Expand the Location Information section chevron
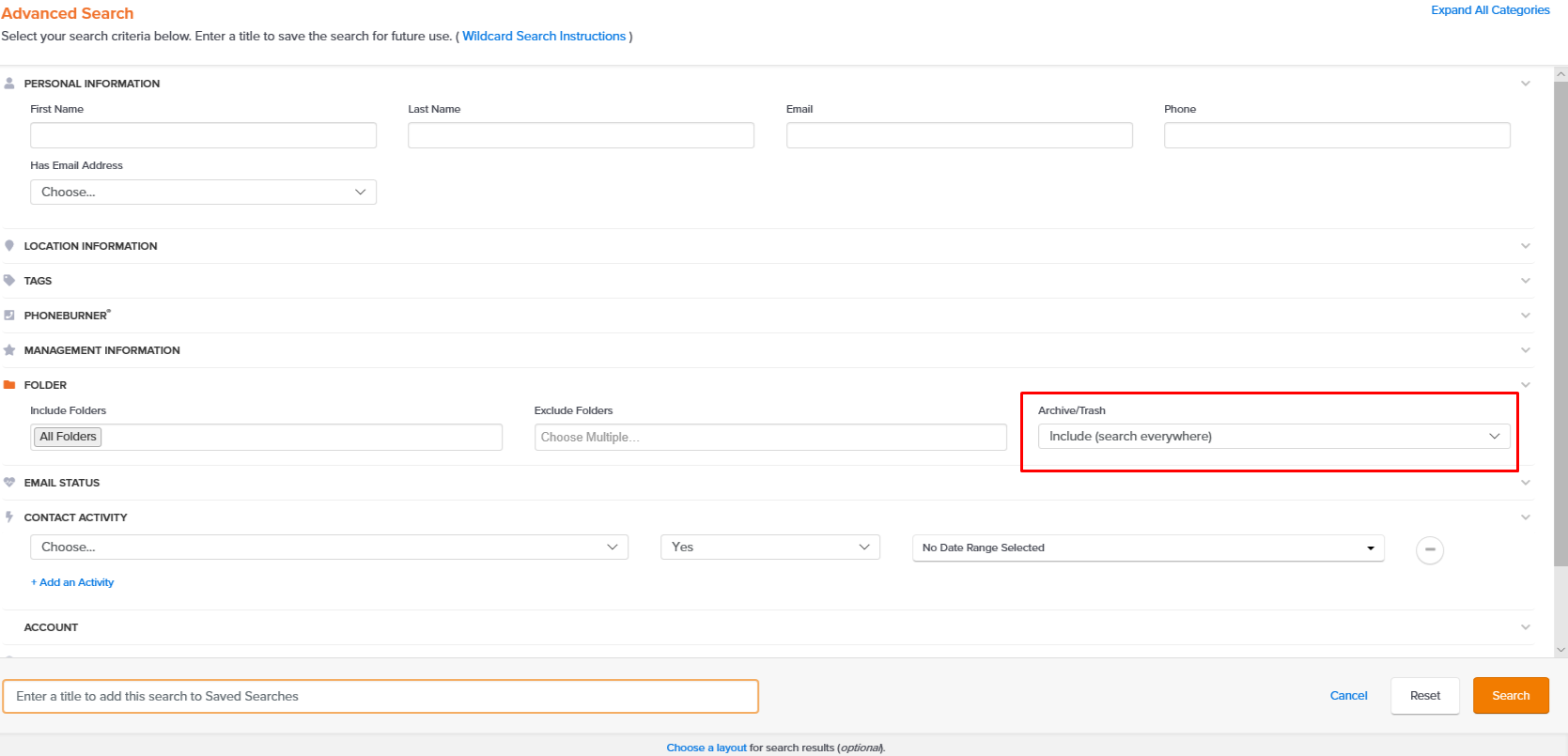 coord(1526,246)
